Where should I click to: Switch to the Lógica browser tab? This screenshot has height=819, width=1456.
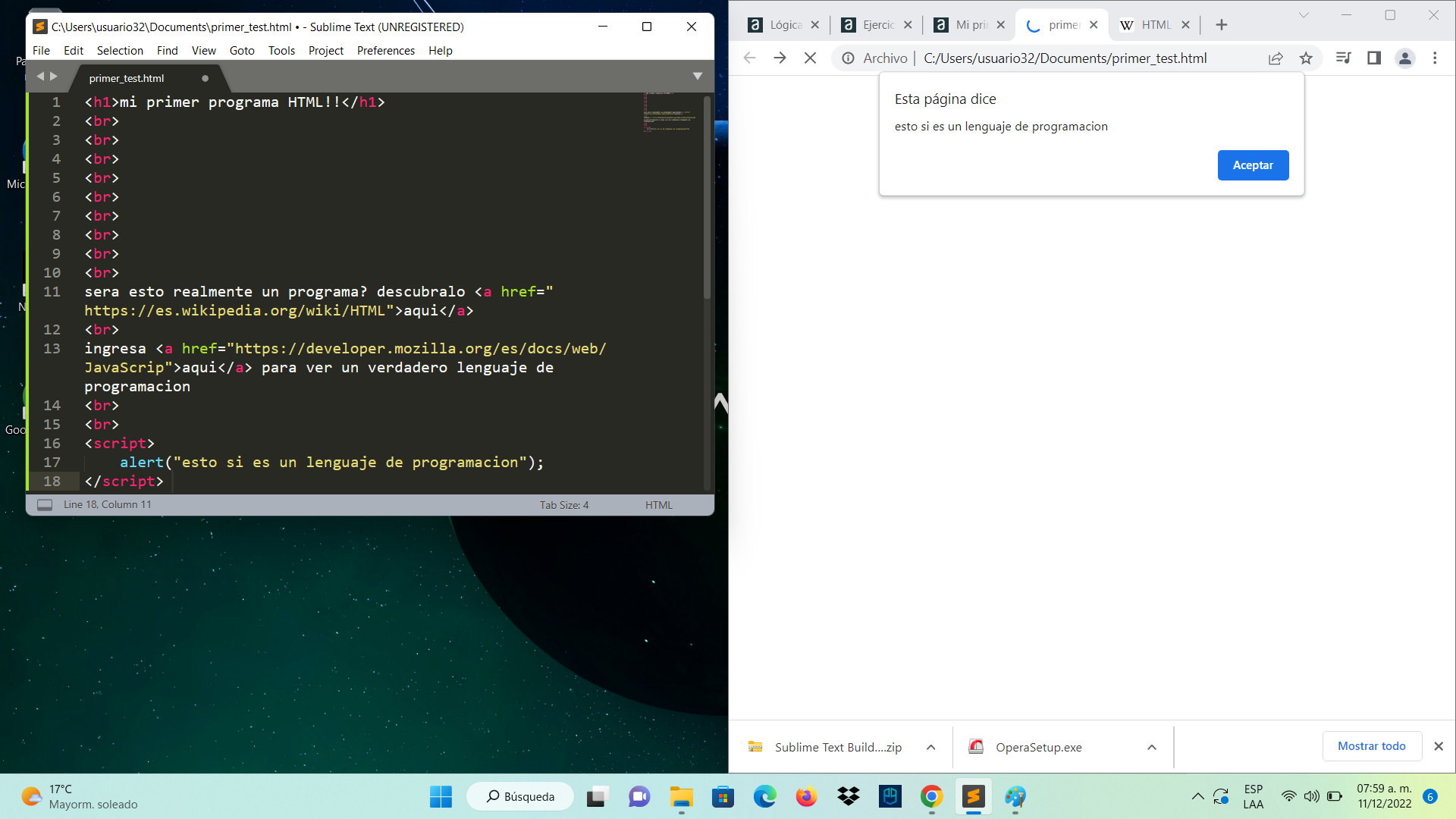coord(785,25)
